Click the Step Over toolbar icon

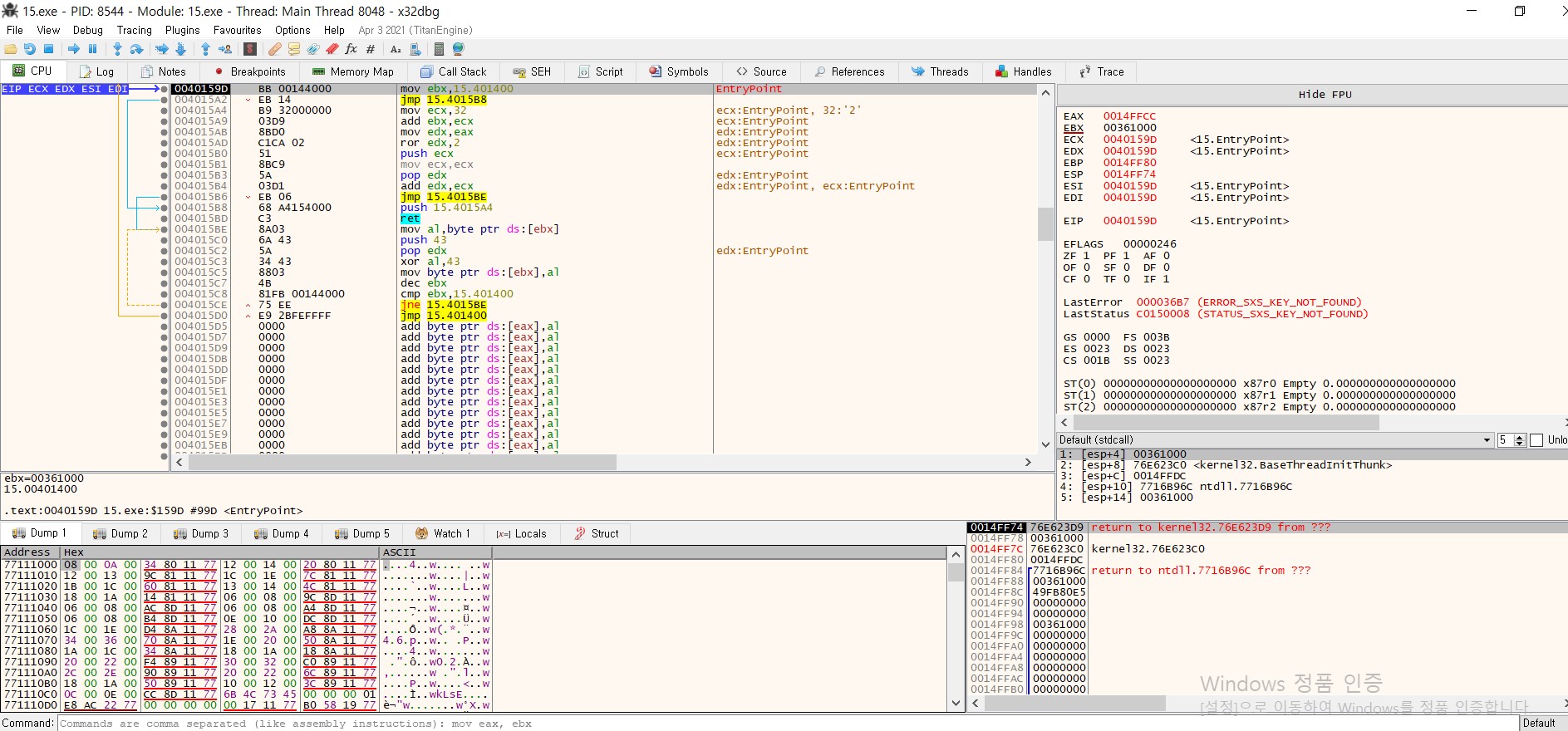136,49
